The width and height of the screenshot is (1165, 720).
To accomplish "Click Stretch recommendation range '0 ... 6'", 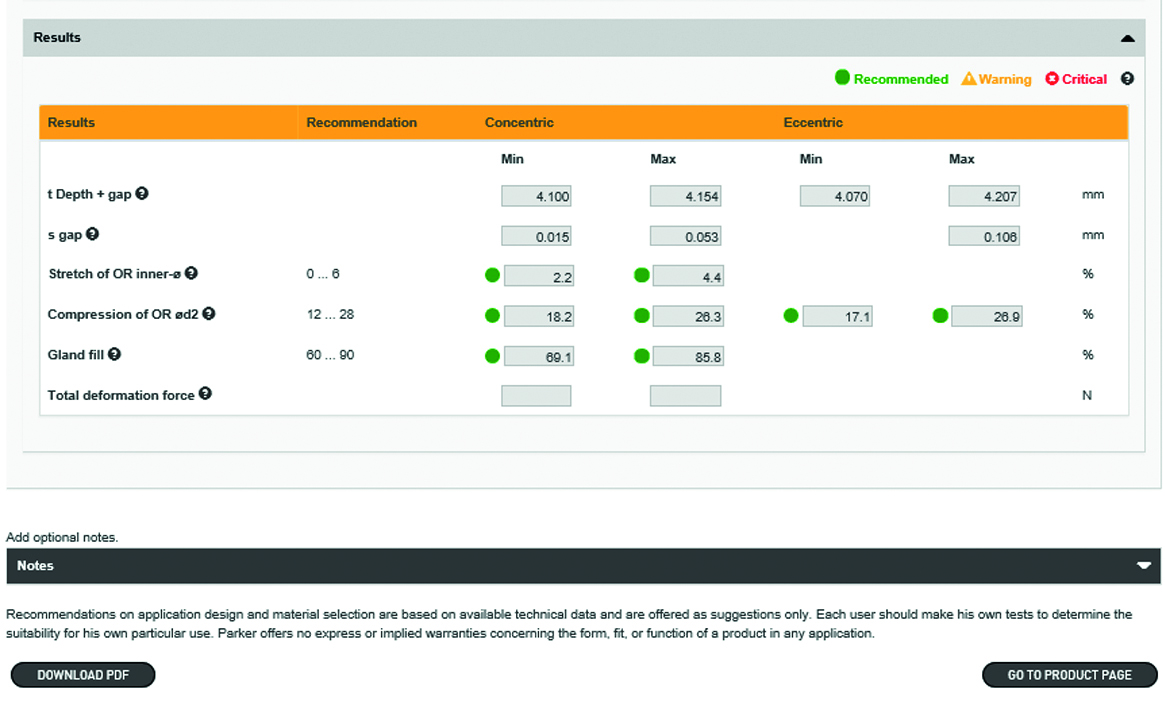I will pos(323,273).
